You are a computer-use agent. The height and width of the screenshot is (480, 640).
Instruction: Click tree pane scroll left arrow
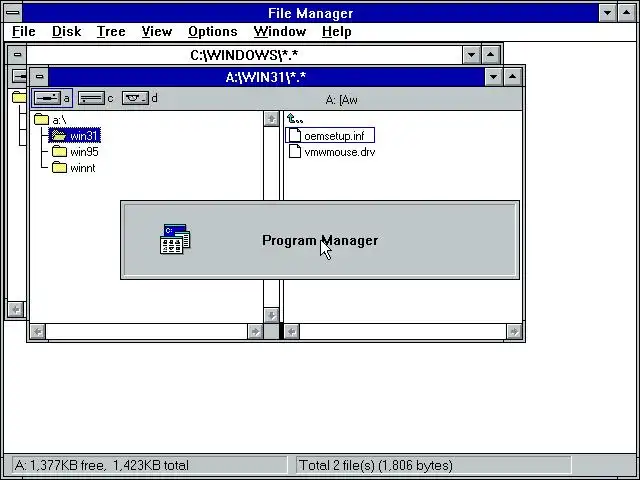(38, 331)
